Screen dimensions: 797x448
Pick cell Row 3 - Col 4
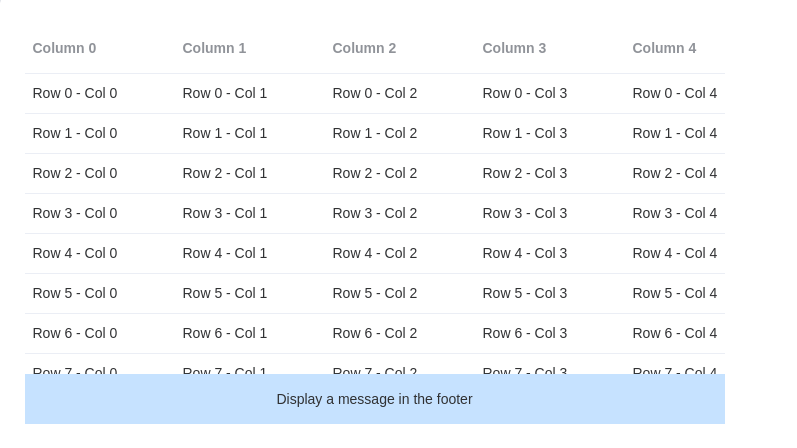[x=675, y=213]
